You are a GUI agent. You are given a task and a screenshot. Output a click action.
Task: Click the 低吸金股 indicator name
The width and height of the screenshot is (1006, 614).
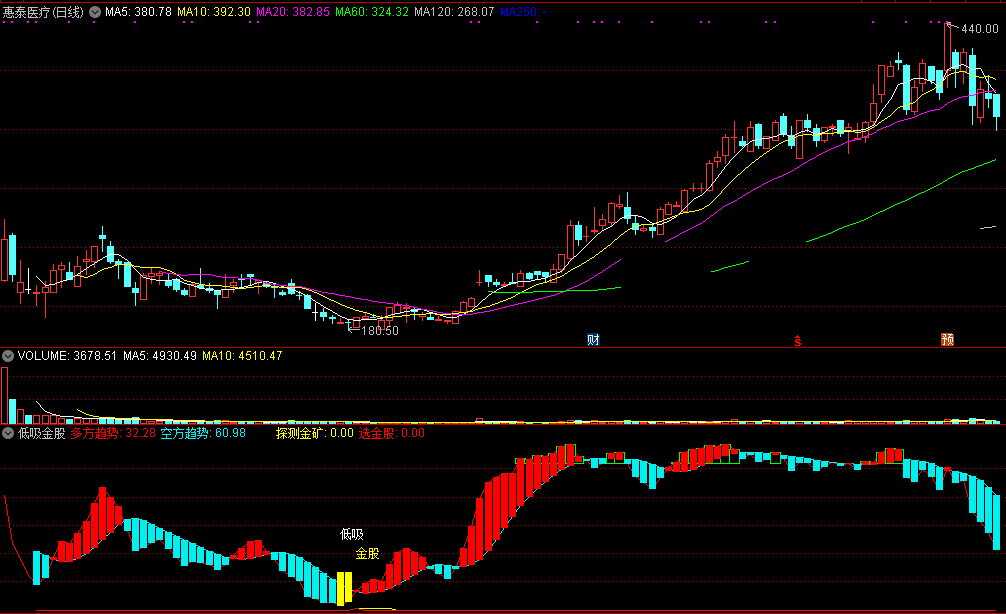point(42,433)
